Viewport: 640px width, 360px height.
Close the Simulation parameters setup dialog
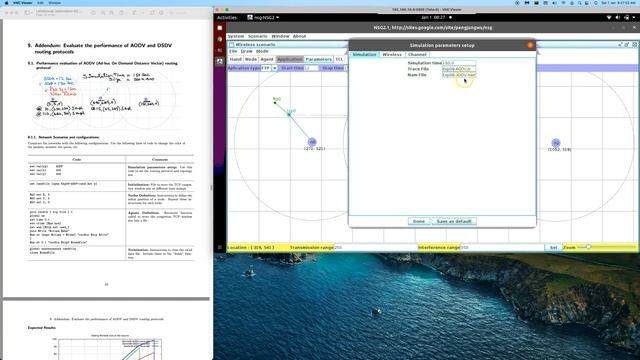(530, 45)
